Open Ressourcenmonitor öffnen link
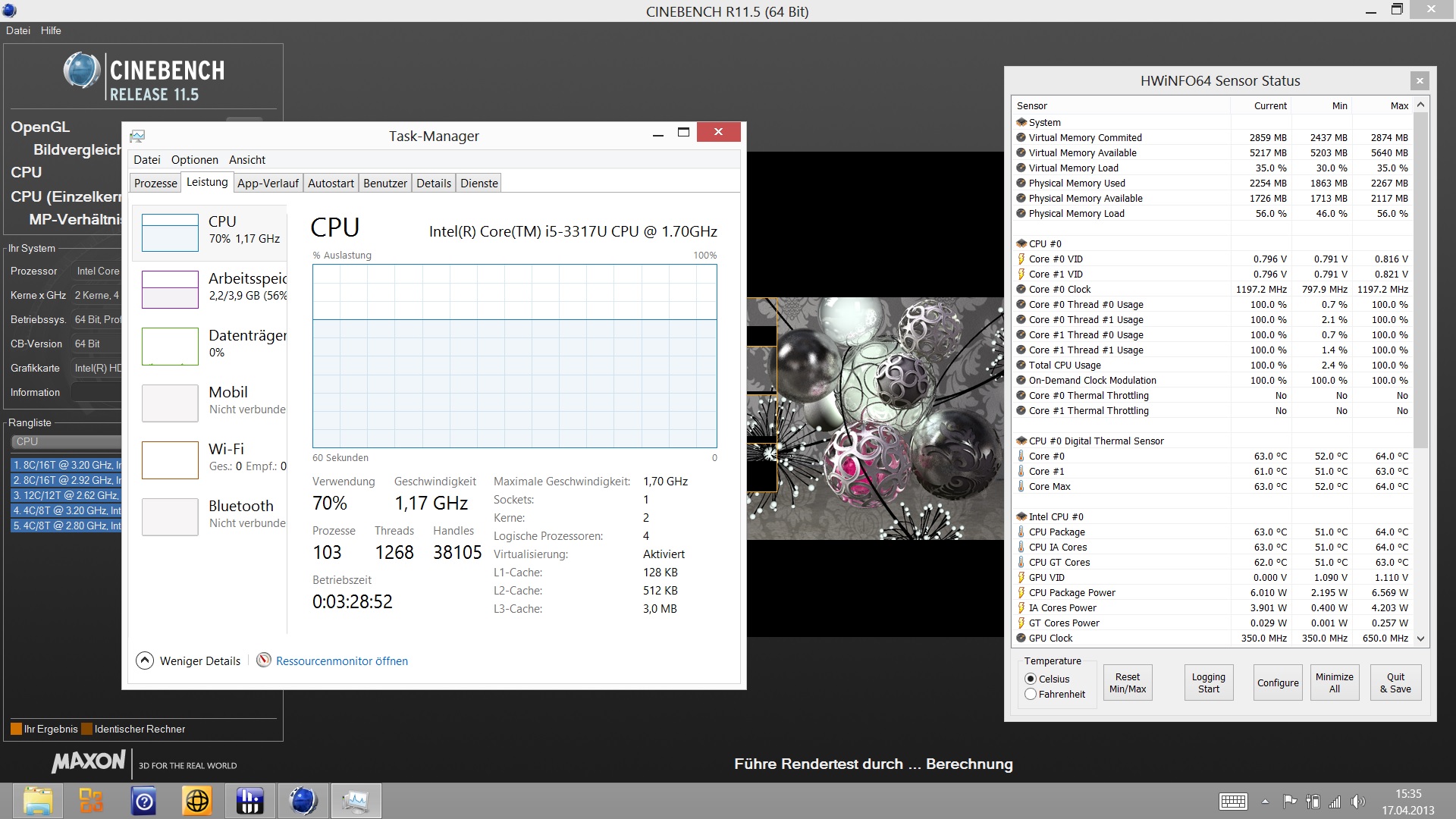The height and width of the screenshot is (819, 1456). (341, 661)
